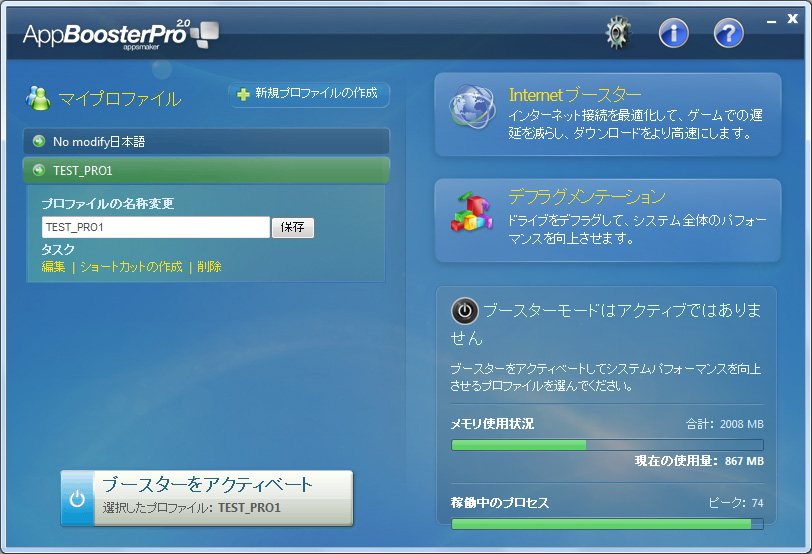Image resolution: width=812 pixels, height=554 pixels.
Task: Open the デフラグメンテーション panel
Action: (608, 221)
